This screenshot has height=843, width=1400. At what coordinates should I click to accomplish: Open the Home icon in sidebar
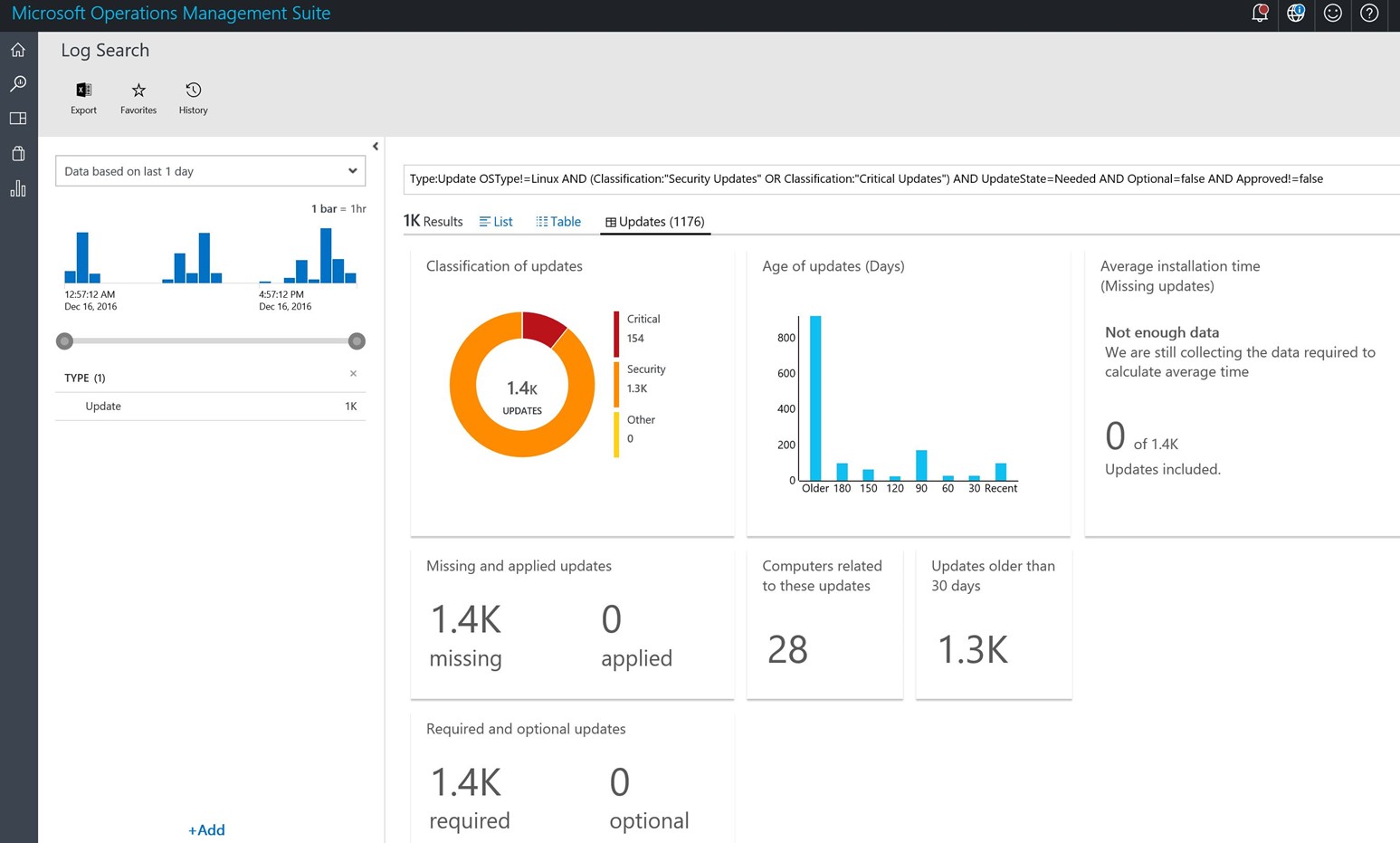click(x=18, y=50)
